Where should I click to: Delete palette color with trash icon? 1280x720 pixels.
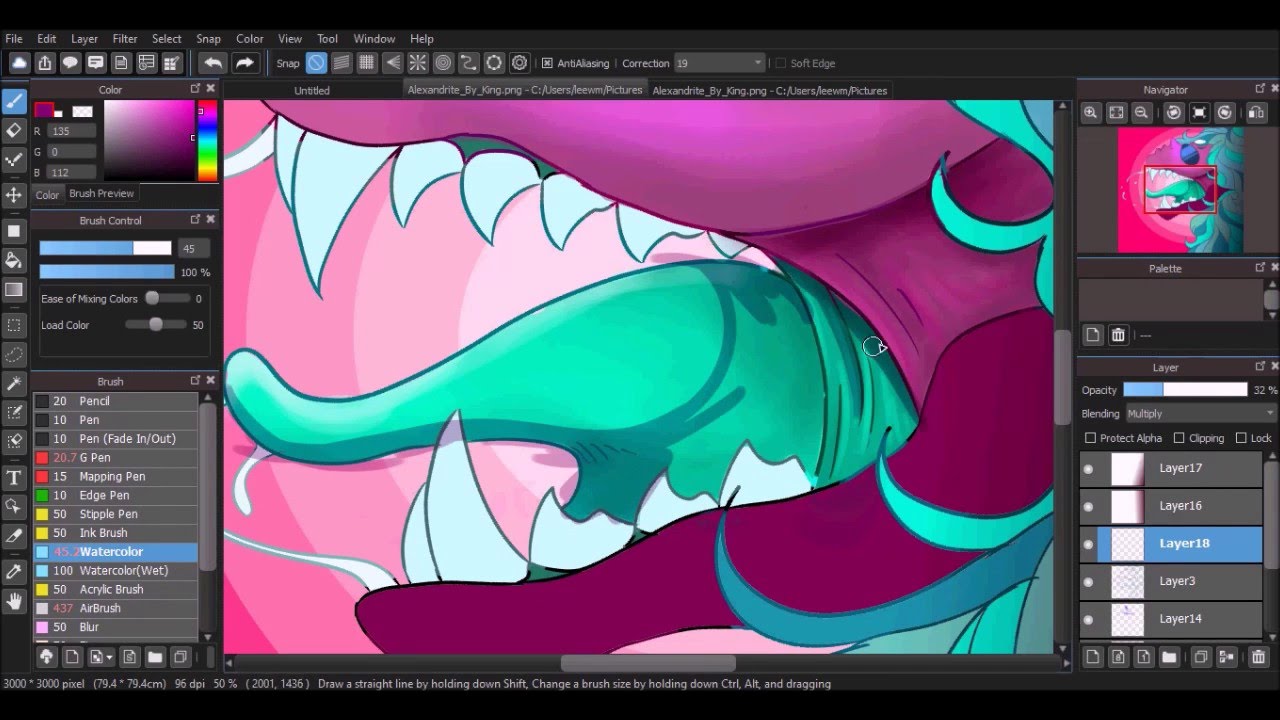[1118, 335]
